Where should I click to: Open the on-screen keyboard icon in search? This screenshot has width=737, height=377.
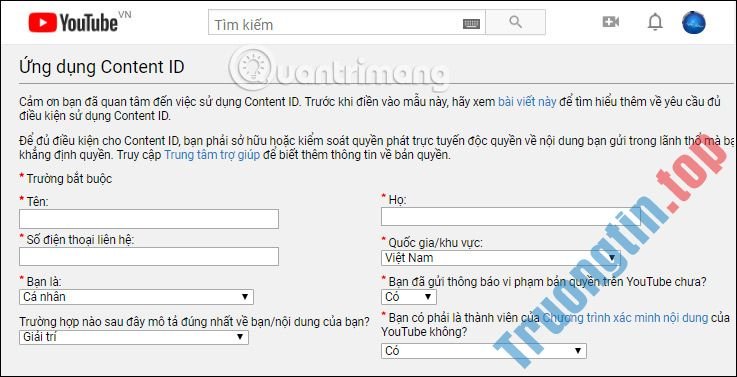click(x=471, y=24)
